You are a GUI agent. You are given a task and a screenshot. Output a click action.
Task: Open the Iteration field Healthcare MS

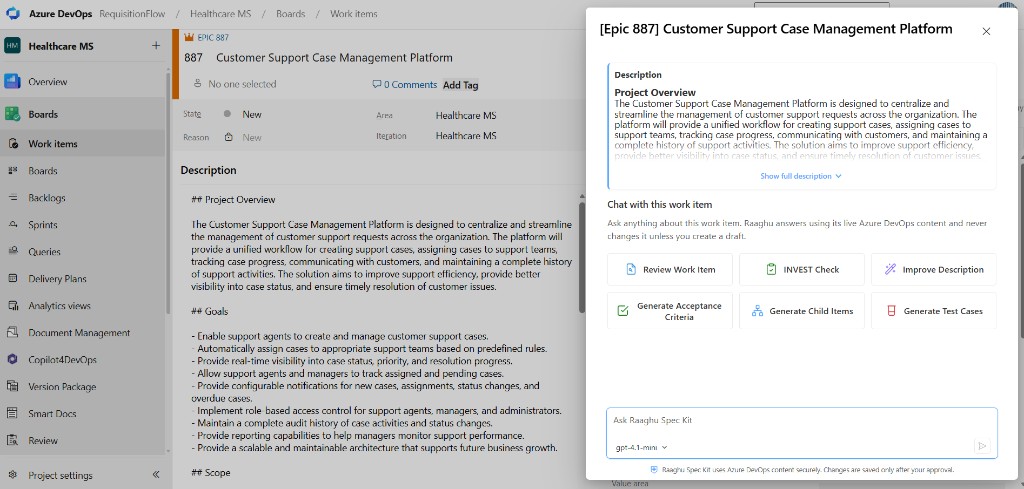(x=466, y=136)
